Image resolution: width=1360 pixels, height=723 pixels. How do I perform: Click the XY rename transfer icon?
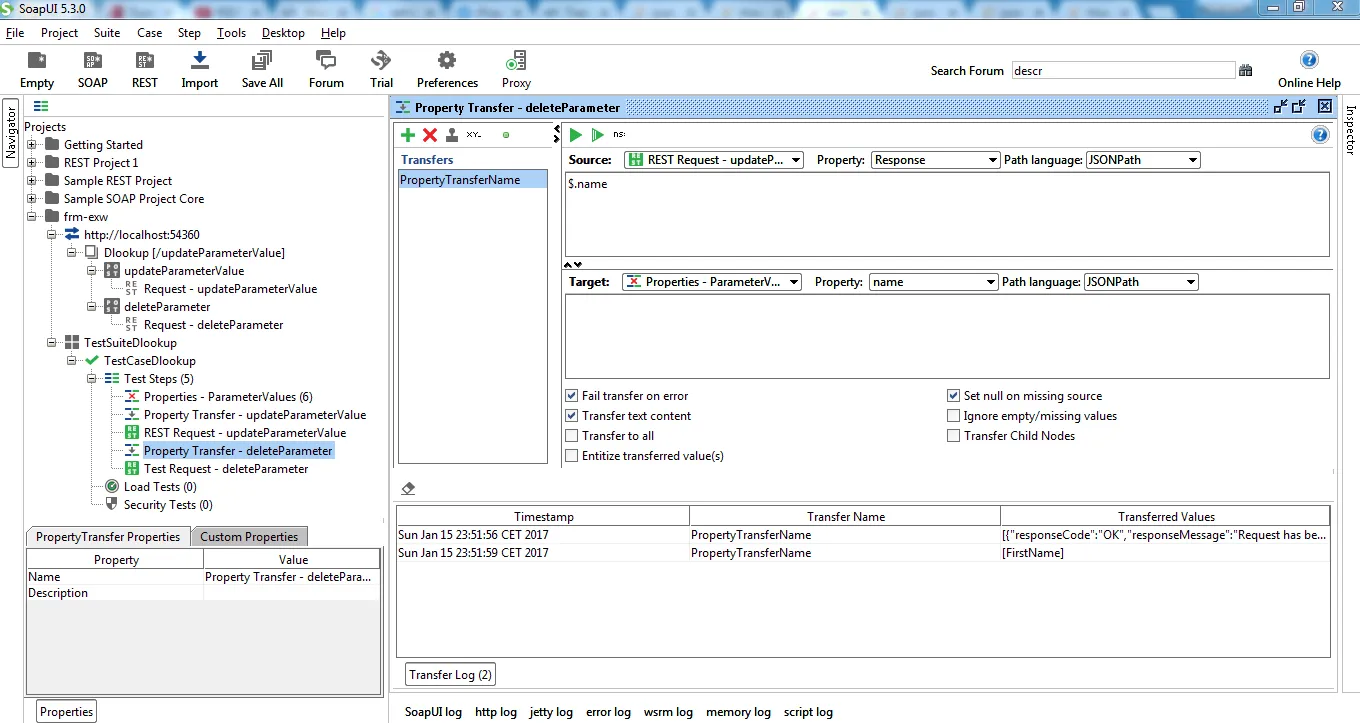474,134
